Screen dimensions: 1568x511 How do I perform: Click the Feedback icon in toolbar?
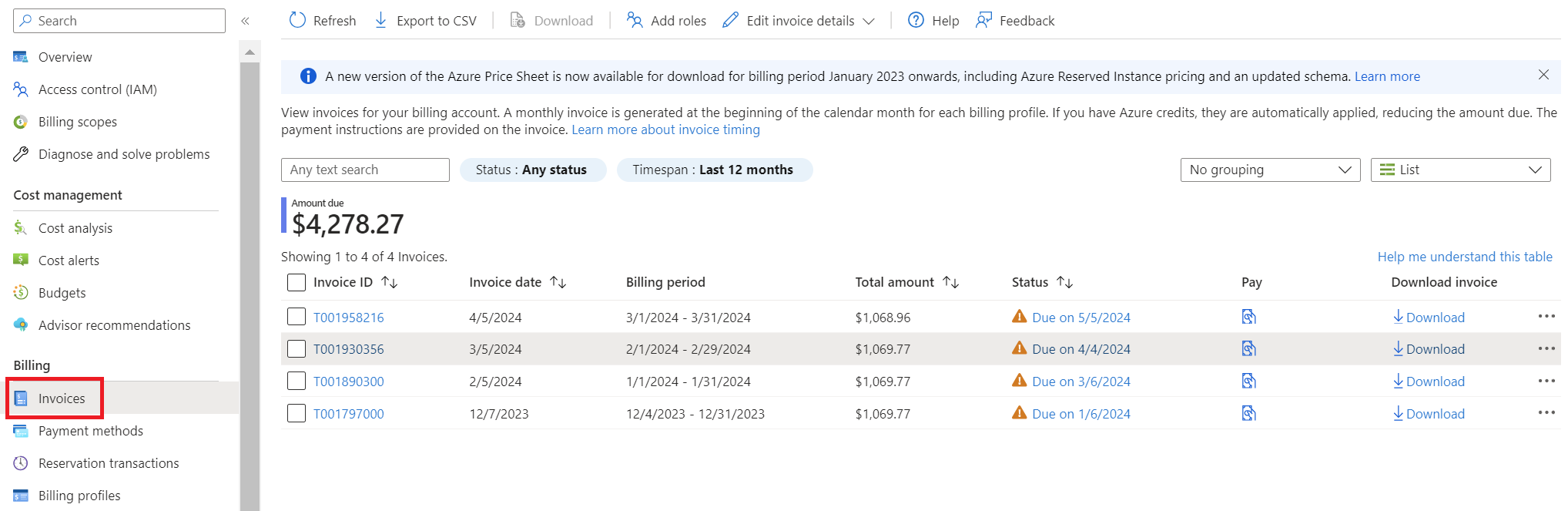click(983, 21)
